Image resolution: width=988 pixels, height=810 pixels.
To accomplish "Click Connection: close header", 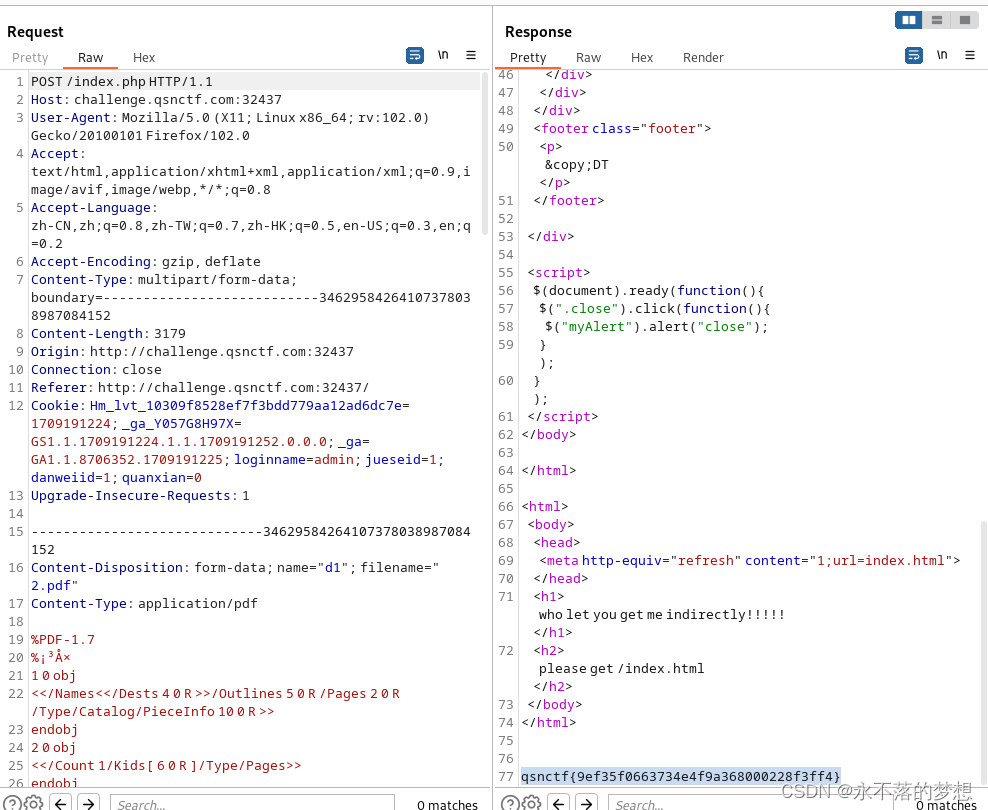I will pyautogui.click(x=96, y=370).
